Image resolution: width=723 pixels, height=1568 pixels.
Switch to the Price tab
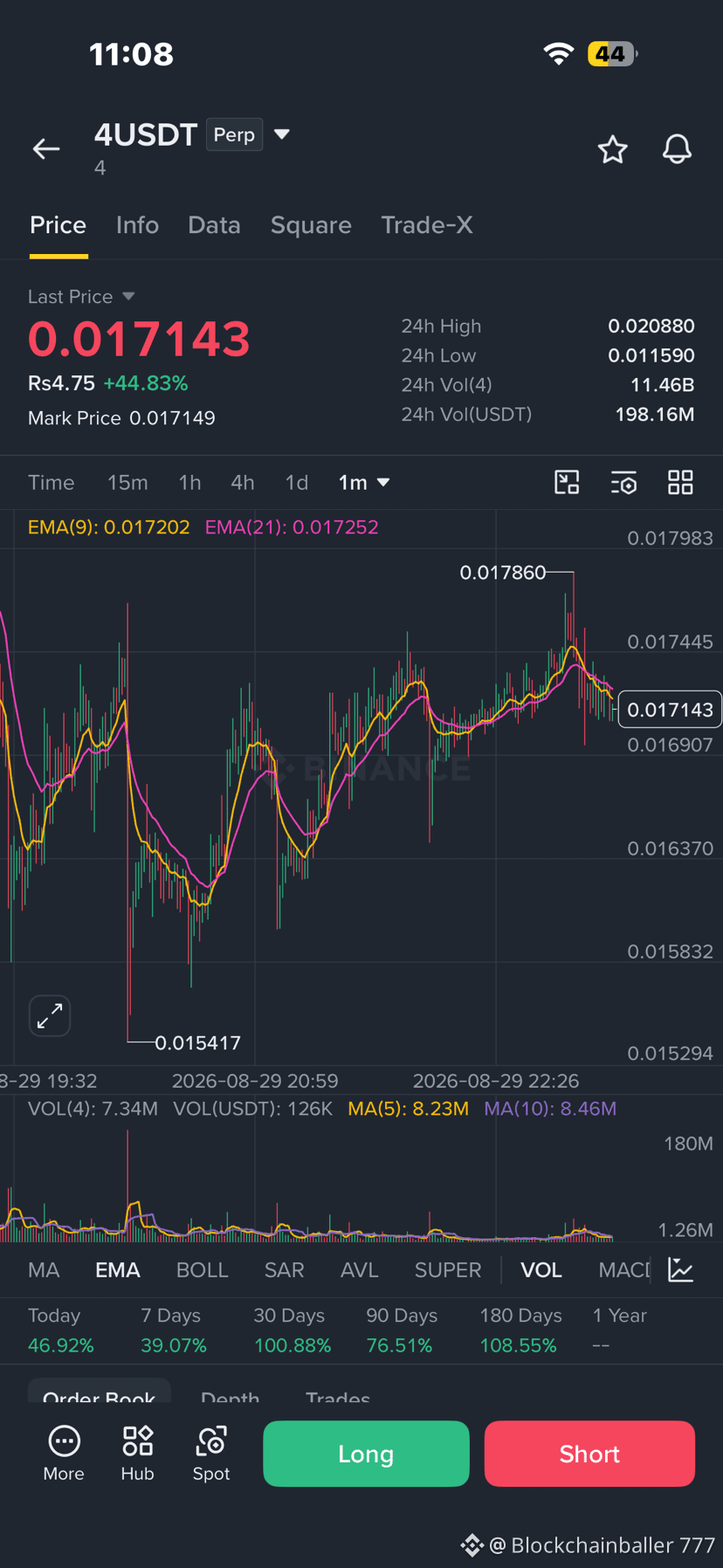pos(59,225)
